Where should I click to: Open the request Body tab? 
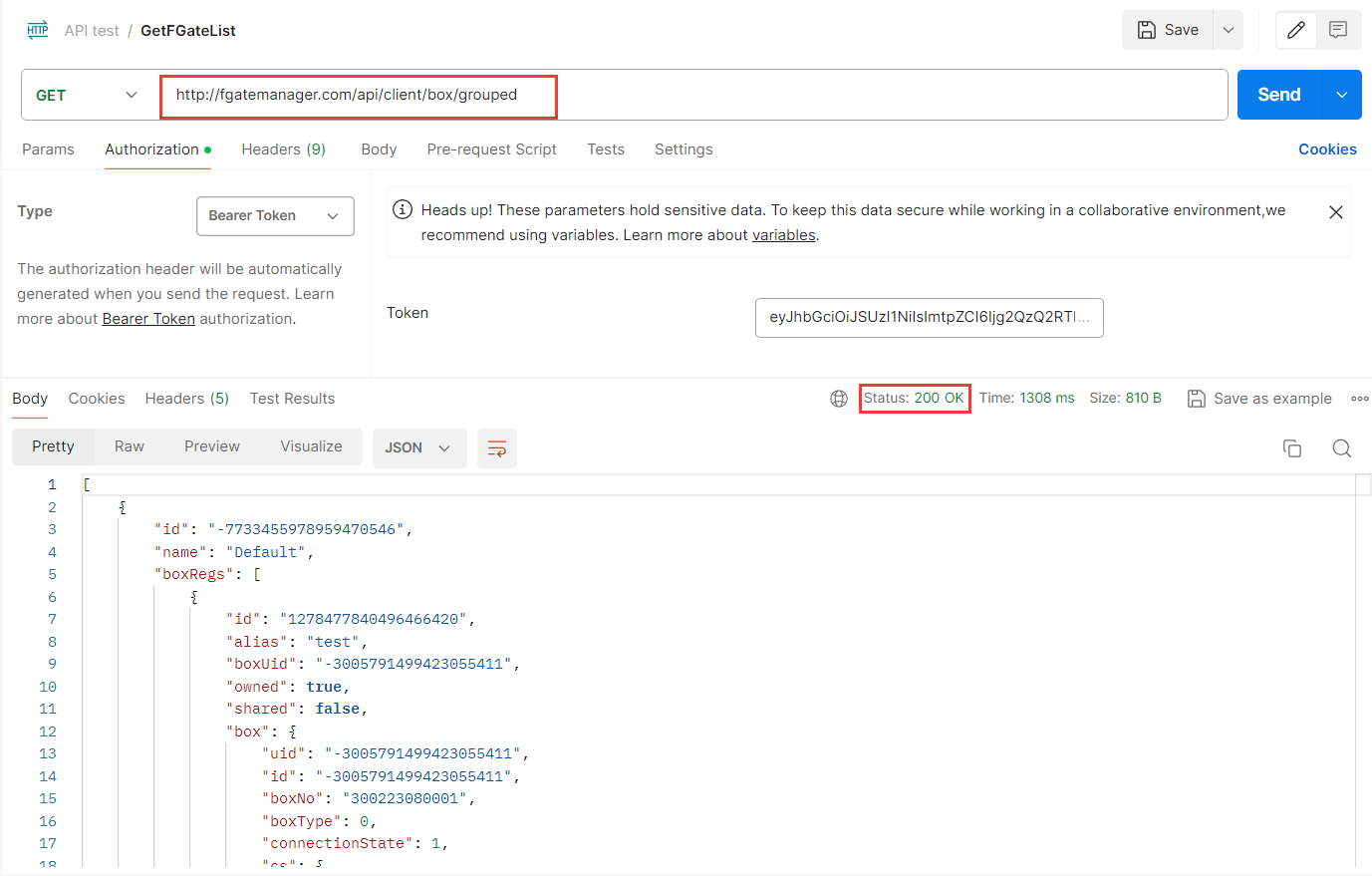click(379, 149)
